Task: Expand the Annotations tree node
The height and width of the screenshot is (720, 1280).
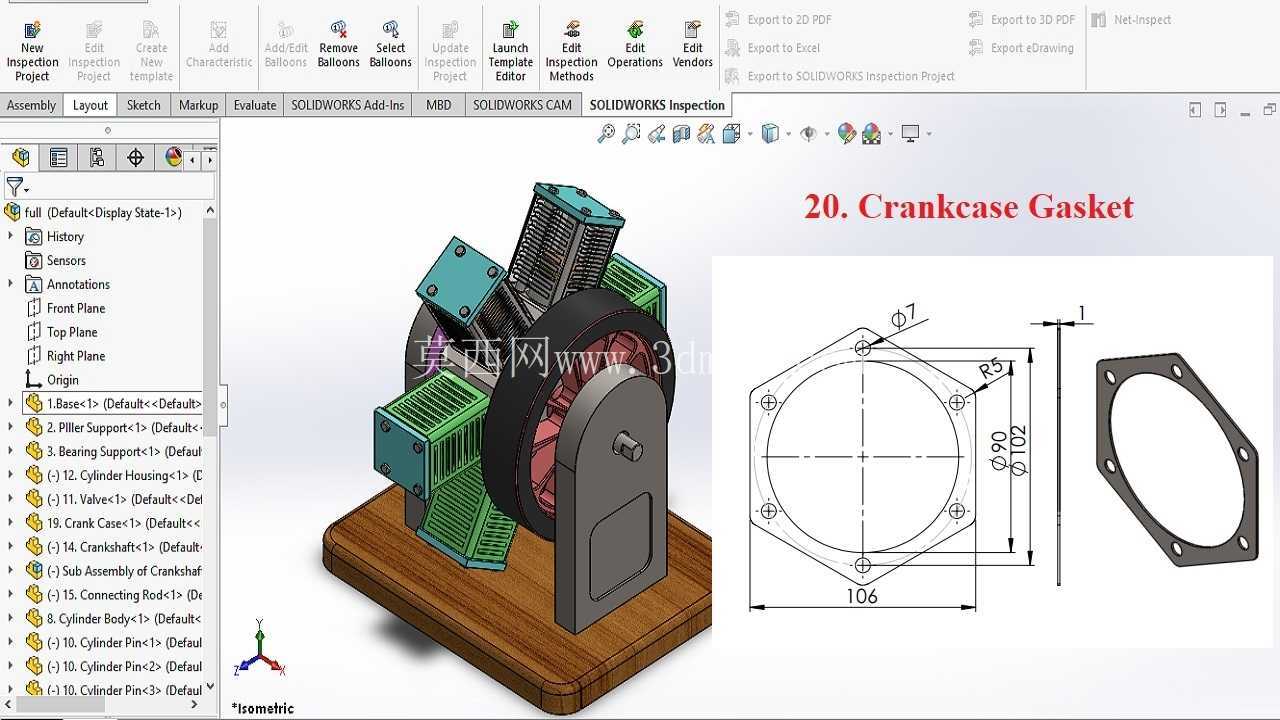Action: click(x=11, y=284)
